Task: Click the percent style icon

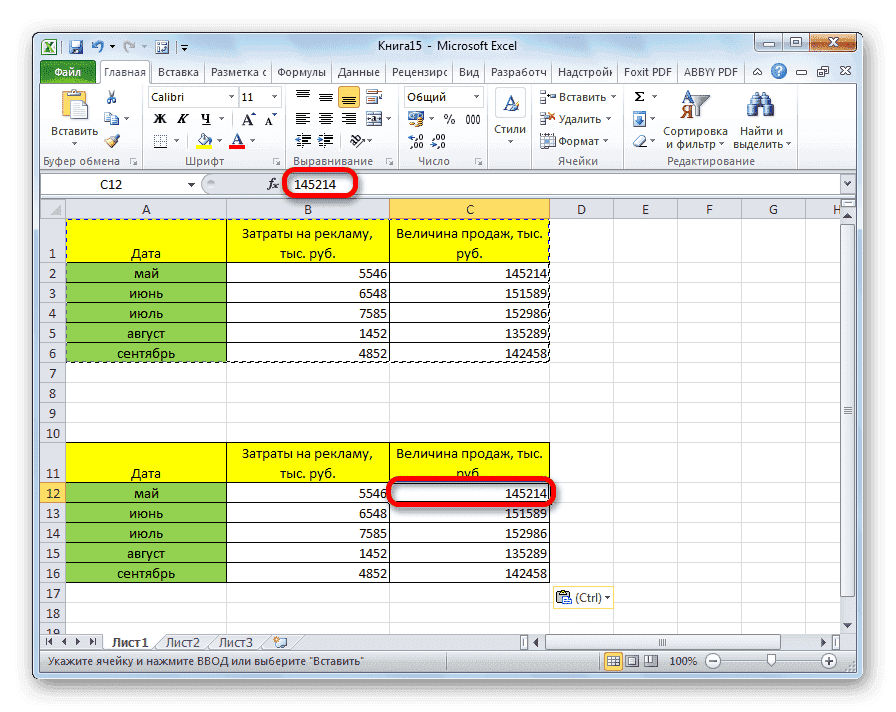Action: pos(449,119)
